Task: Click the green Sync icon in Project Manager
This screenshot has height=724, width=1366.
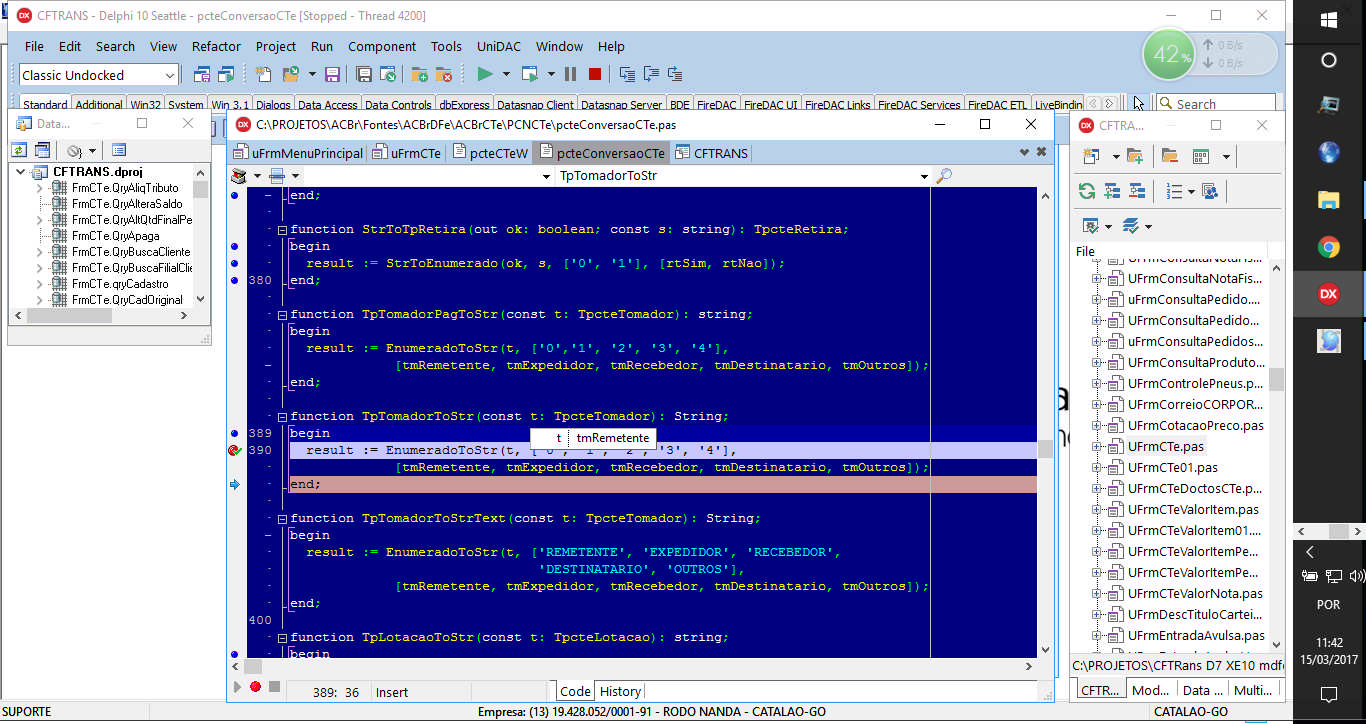Action: pos(1086,191)
